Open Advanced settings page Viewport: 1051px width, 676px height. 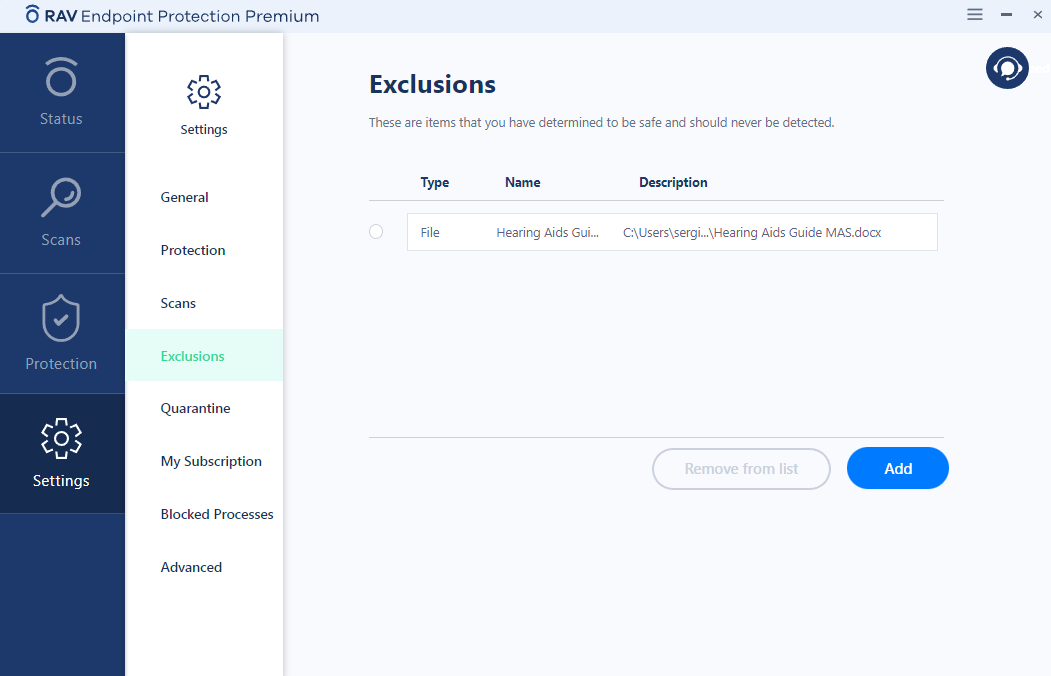point(191,568)
